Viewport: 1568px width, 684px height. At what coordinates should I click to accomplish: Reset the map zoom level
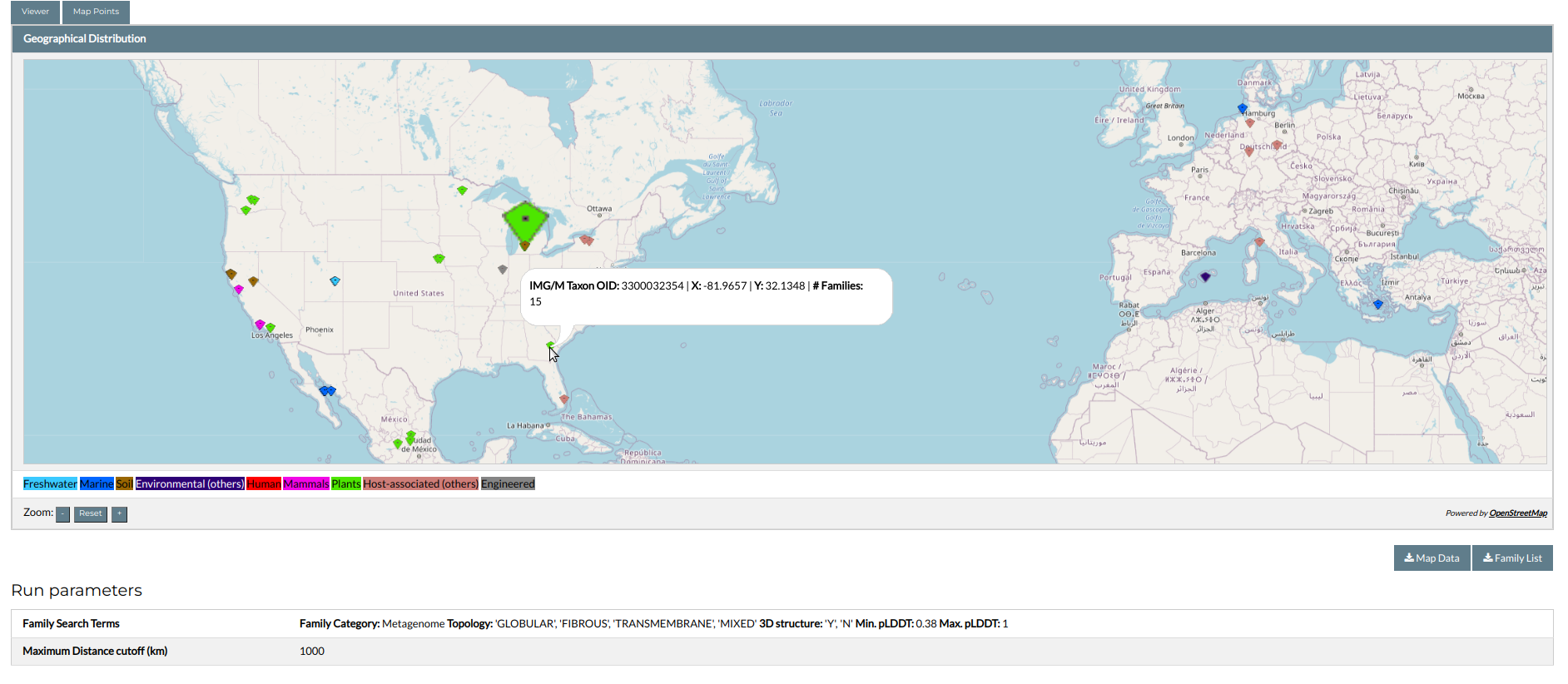coord(91,514)
